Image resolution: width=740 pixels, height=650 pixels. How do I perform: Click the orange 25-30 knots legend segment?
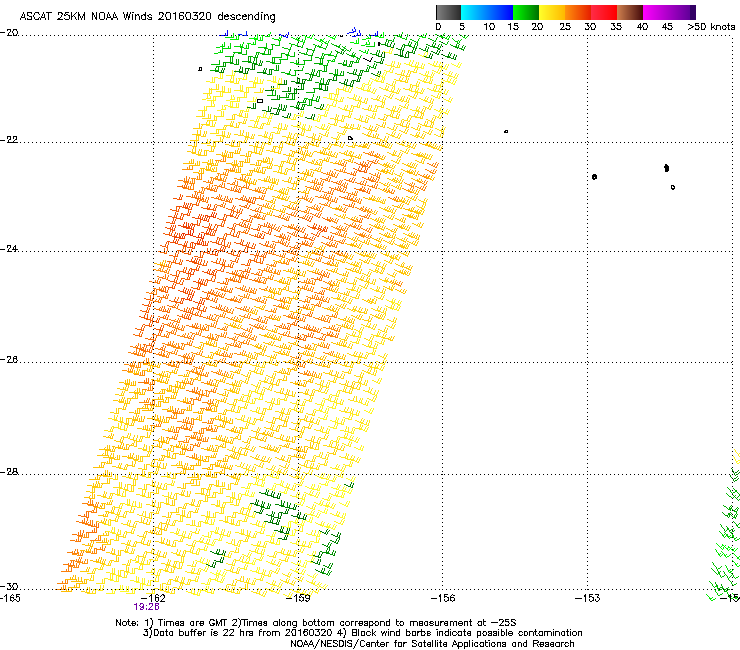click(578, 12)
